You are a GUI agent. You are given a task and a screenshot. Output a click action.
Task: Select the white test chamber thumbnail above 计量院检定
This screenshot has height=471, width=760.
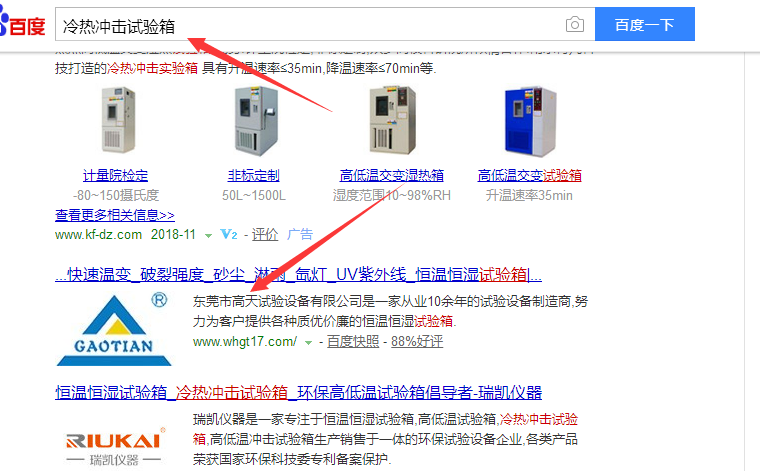click(x=118, y=120)
